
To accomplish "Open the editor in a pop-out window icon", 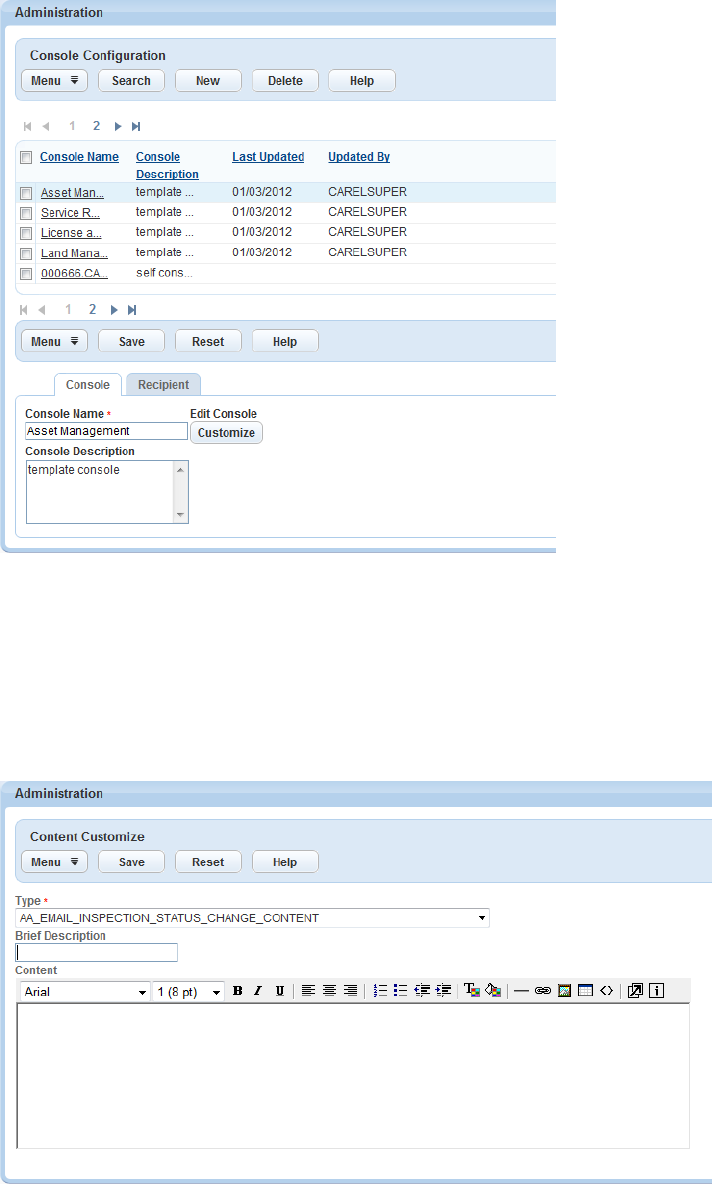I will [x=635, y=991].
